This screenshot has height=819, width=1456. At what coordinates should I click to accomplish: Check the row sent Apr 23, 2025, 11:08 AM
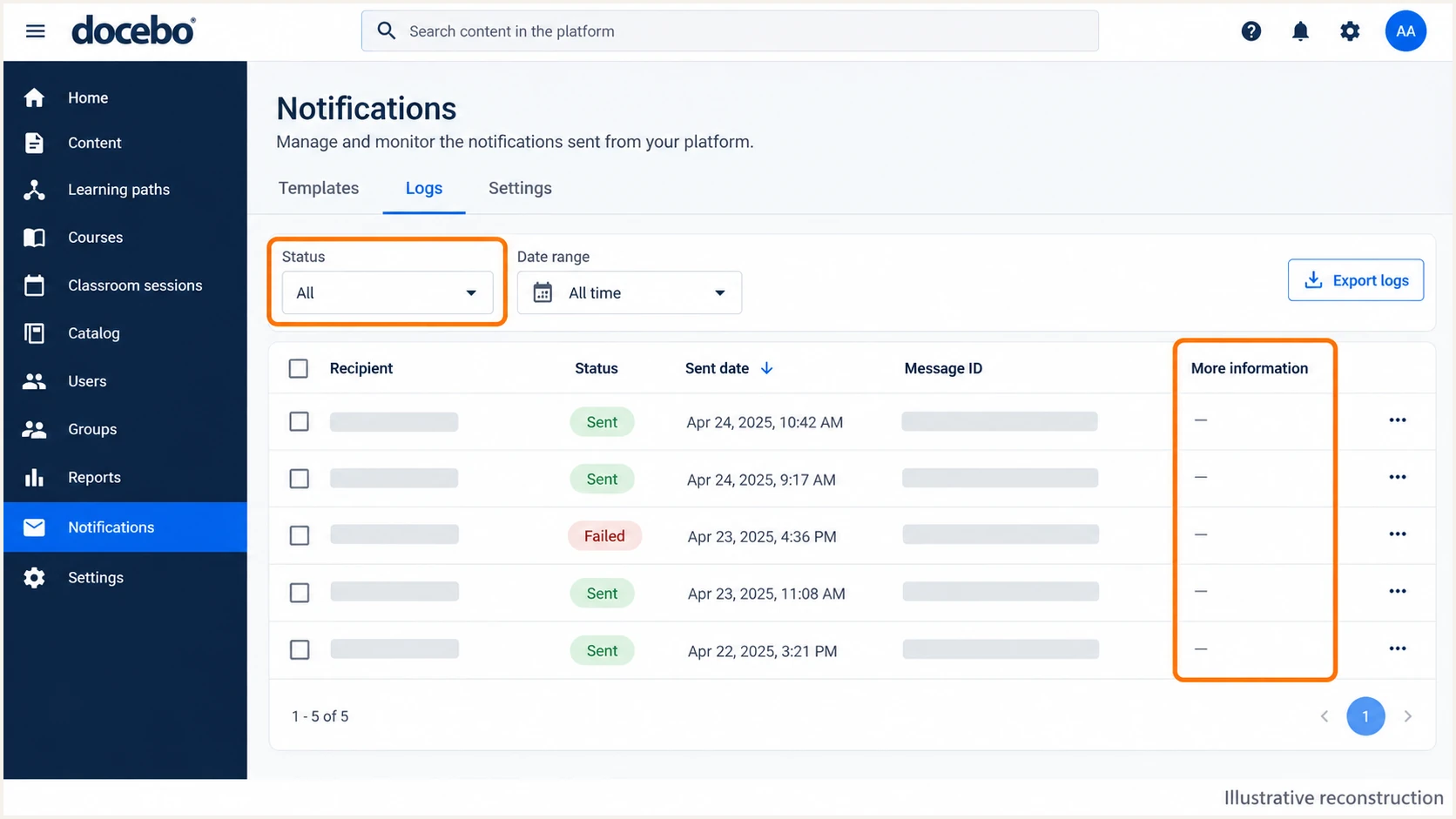[299, 593]
